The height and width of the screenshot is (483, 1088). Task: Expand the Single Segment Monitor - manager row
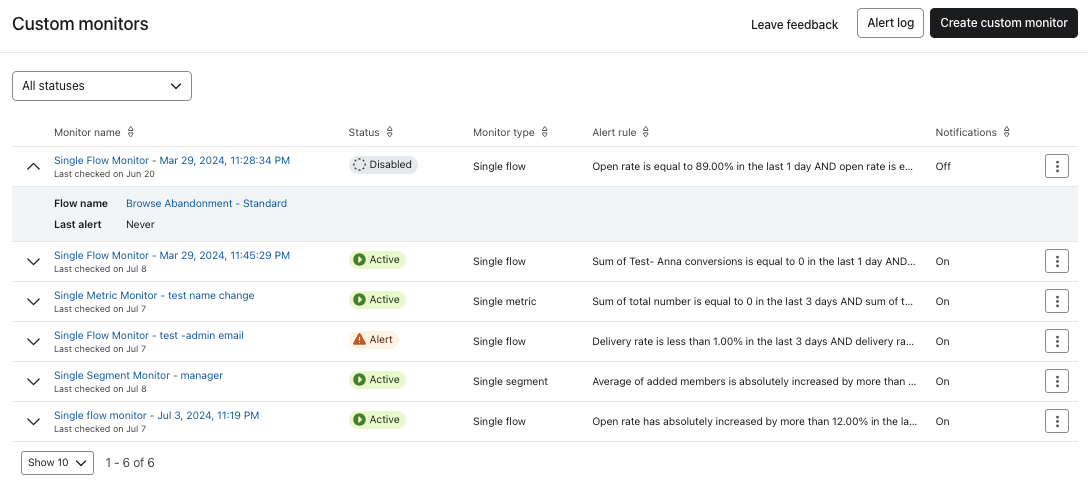click(x=33, y=381)
